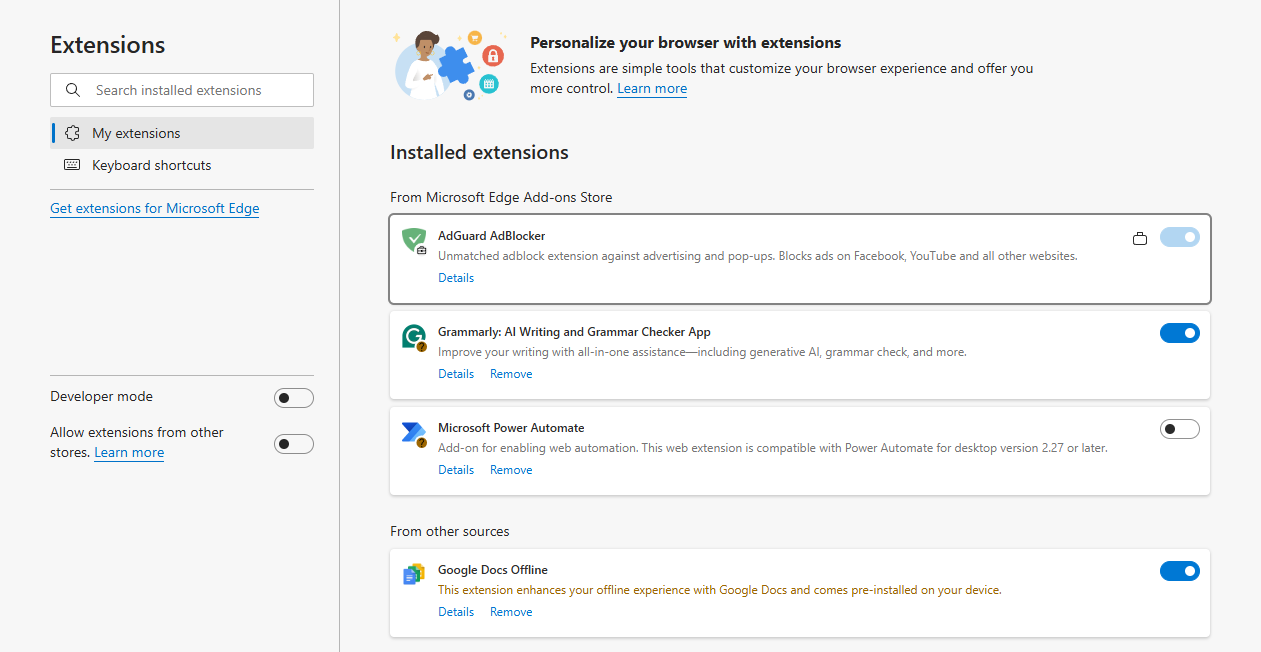Remove the Microsoft Power Automate extension
This screenshot has height=652, width=1261.
511,470
